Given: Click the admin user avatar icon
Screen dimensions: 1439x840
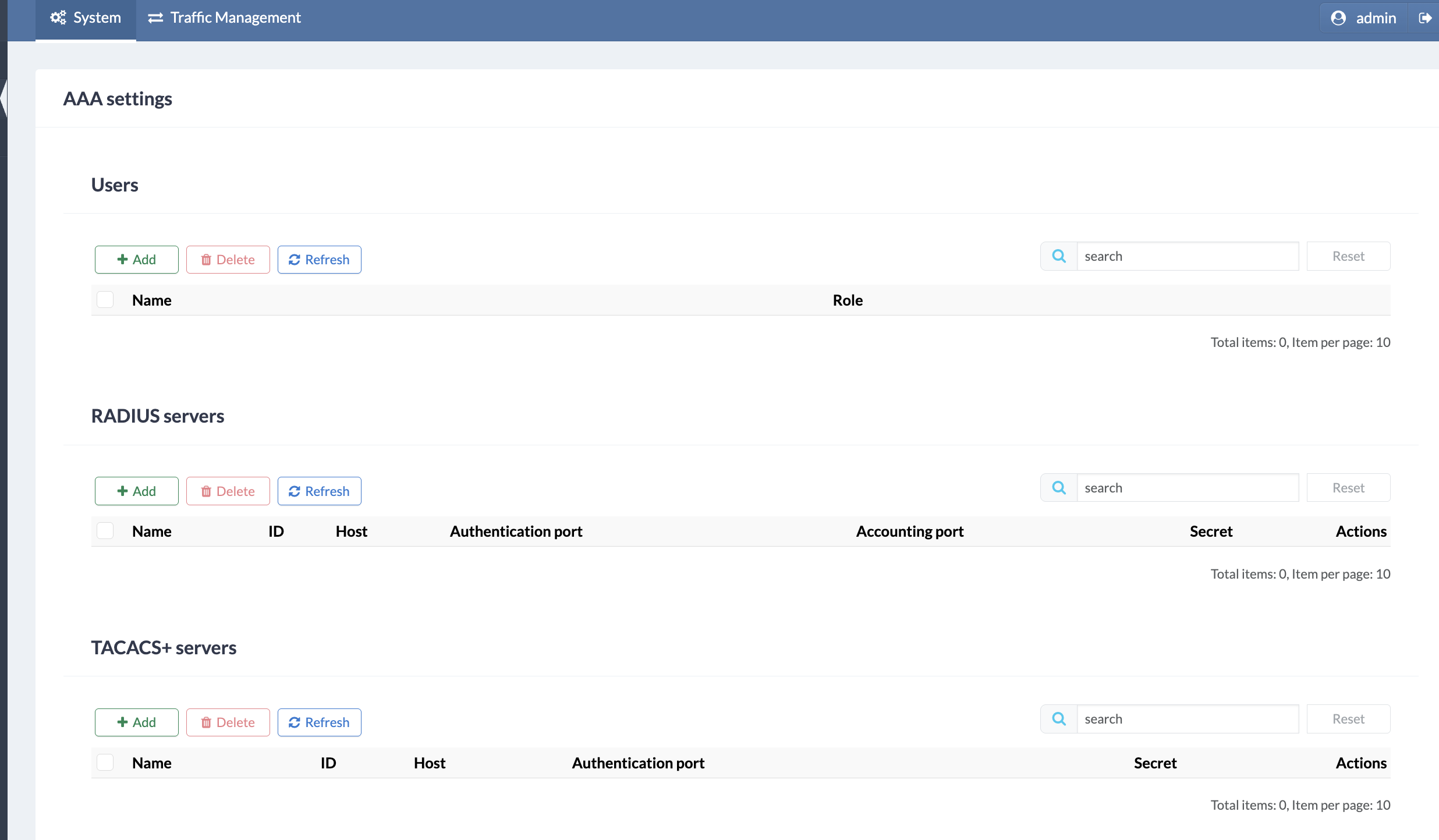Looking at the screenshot, I should (1338, 18).
